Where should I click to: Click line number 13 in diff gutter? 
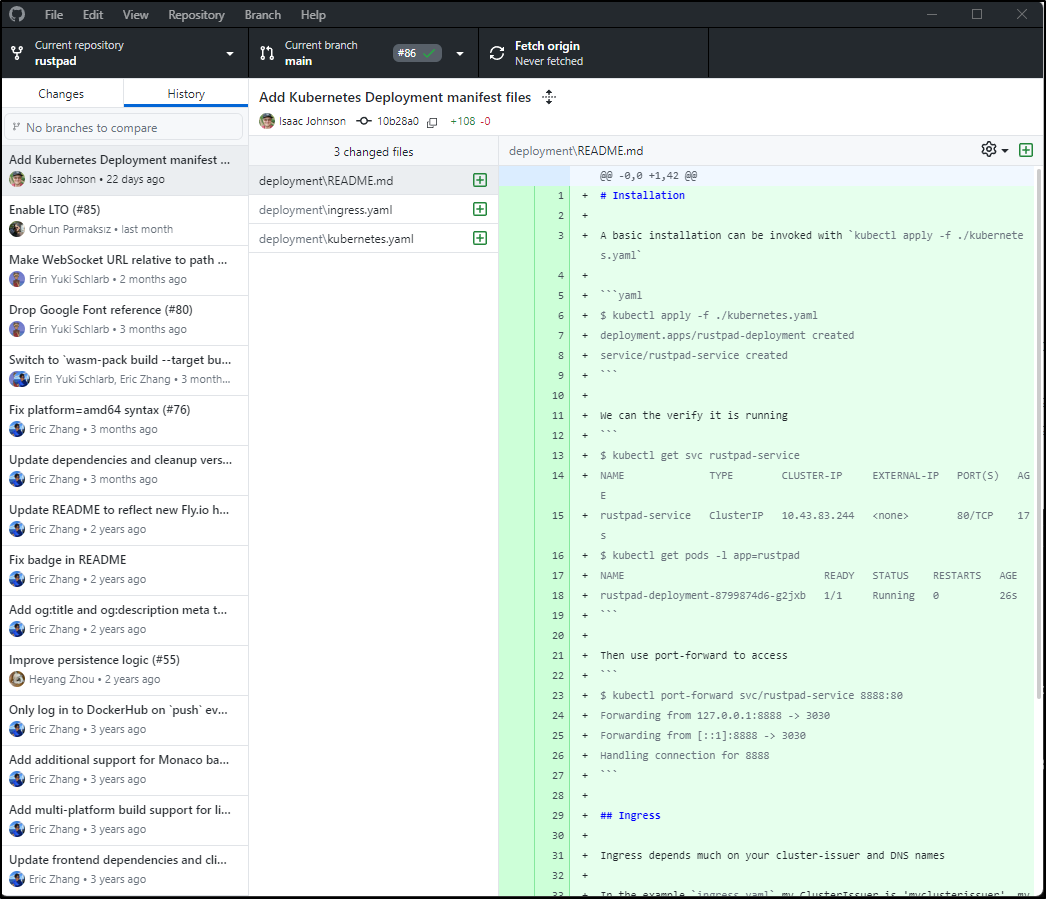(x=558, y=456)
